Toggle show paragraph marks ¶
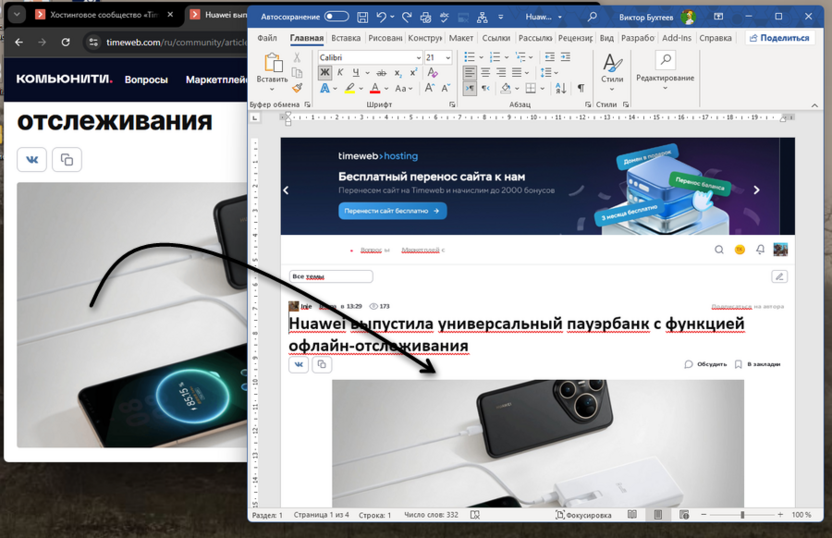 [x=581, y=88]
